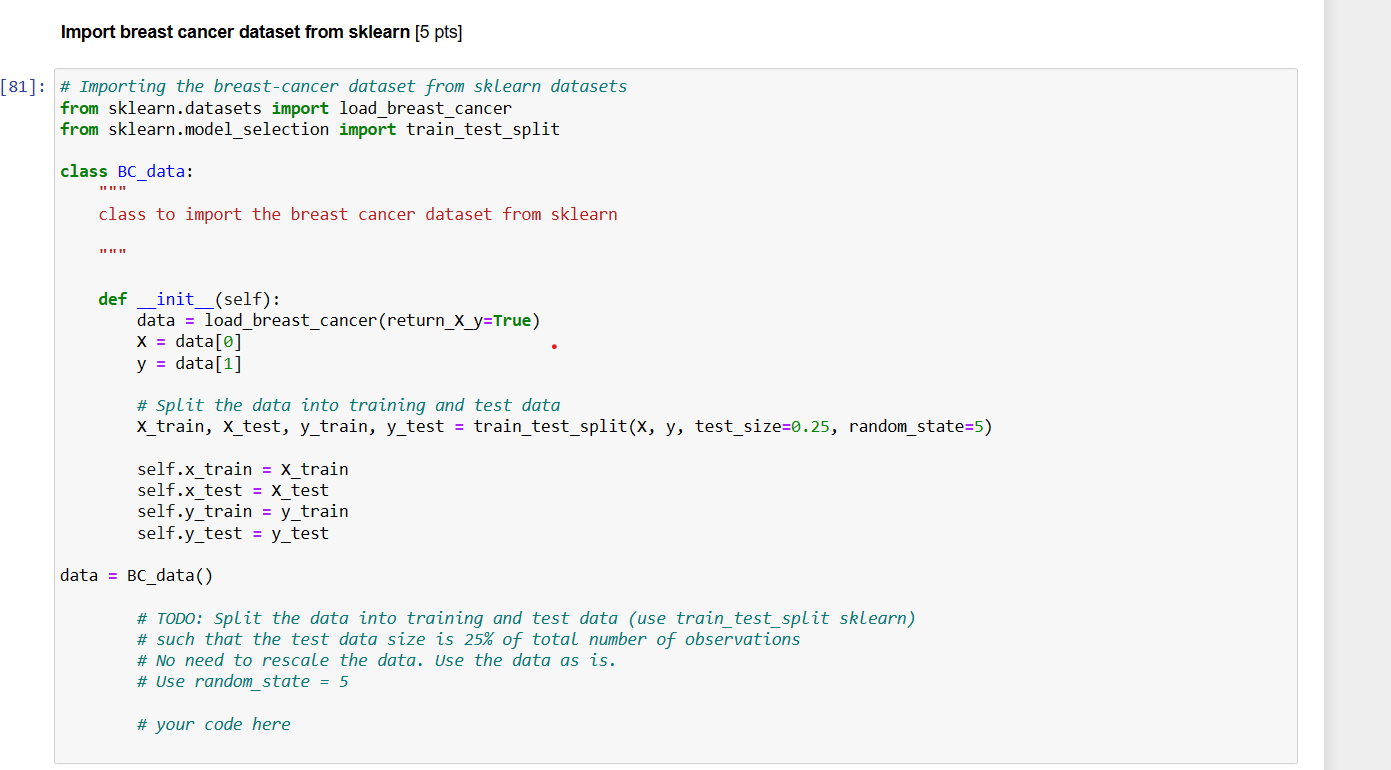The height and width of the screenshot is (770, 1391).
Task: Click the '# your code here' comment
Action: [x=213, y=724]
